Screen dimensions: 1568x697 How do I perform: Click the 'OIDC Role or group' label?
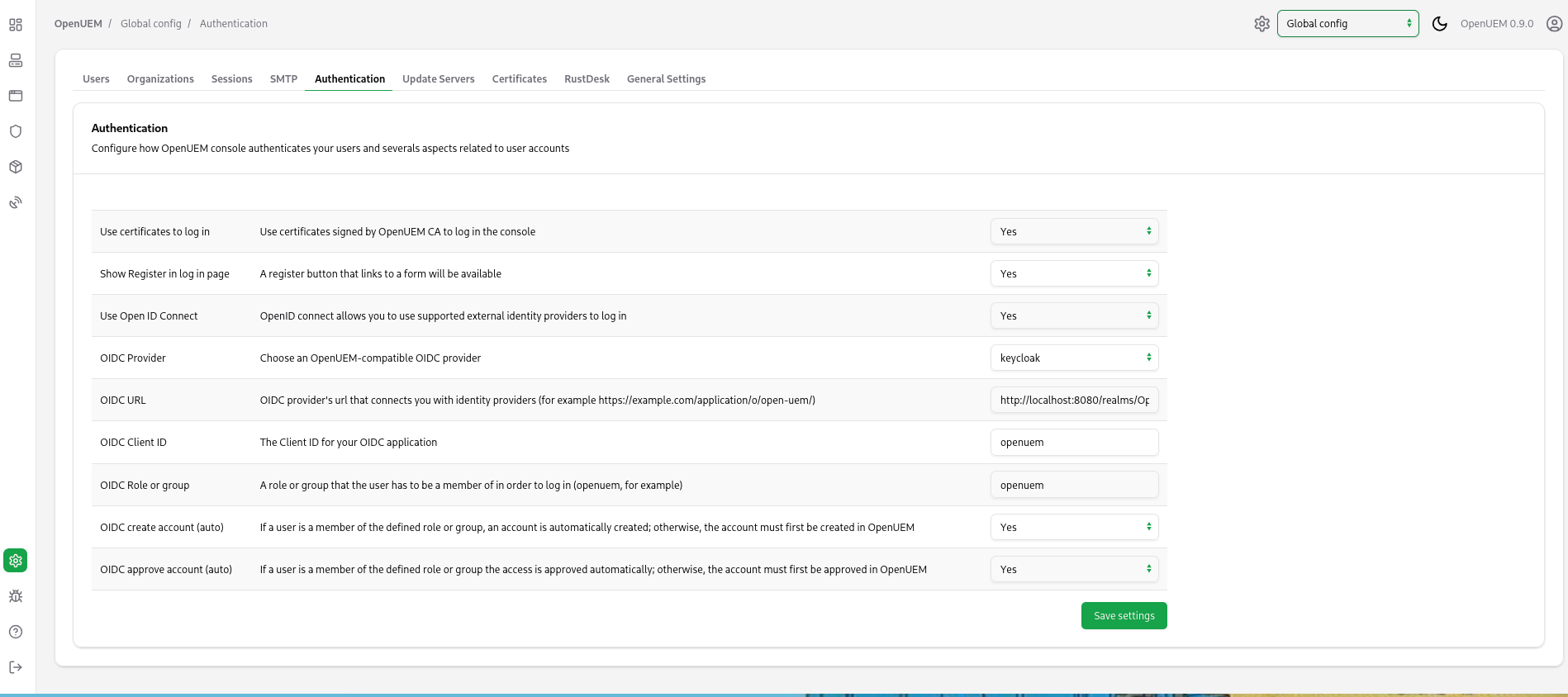point(145,486)
